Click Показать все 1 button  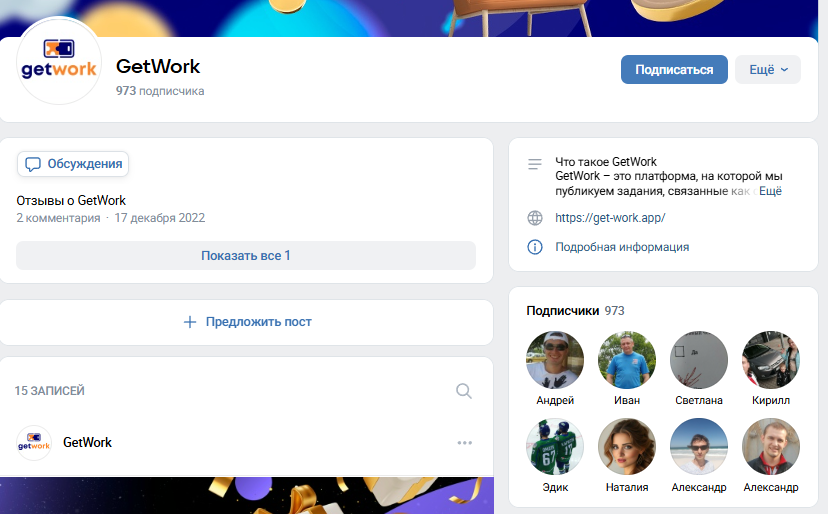pos(246,256)
